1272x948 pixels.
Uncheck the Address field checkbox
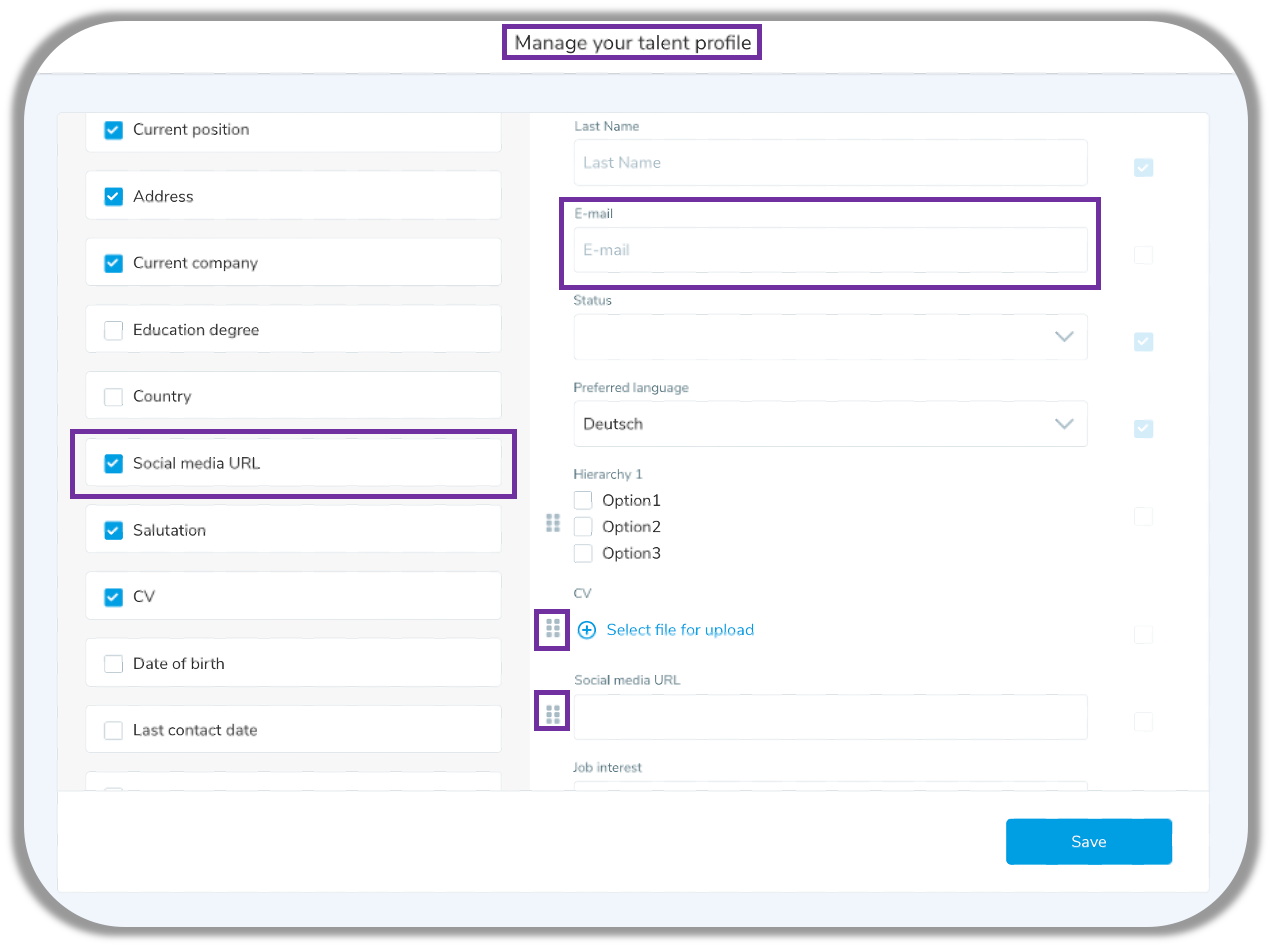point(114,197)
